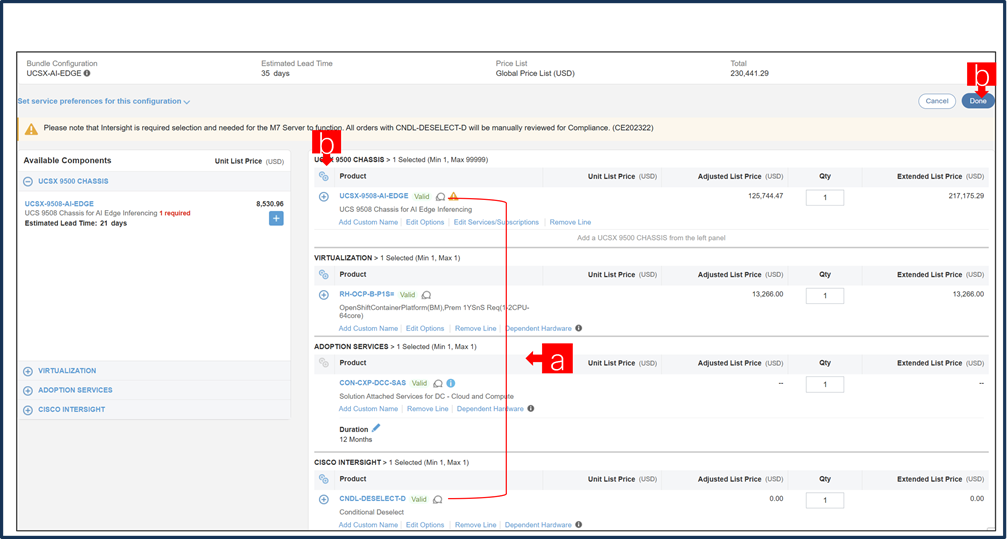Click Edit Options under RH-OCP-B-P1S=

(x=425, y=329)
